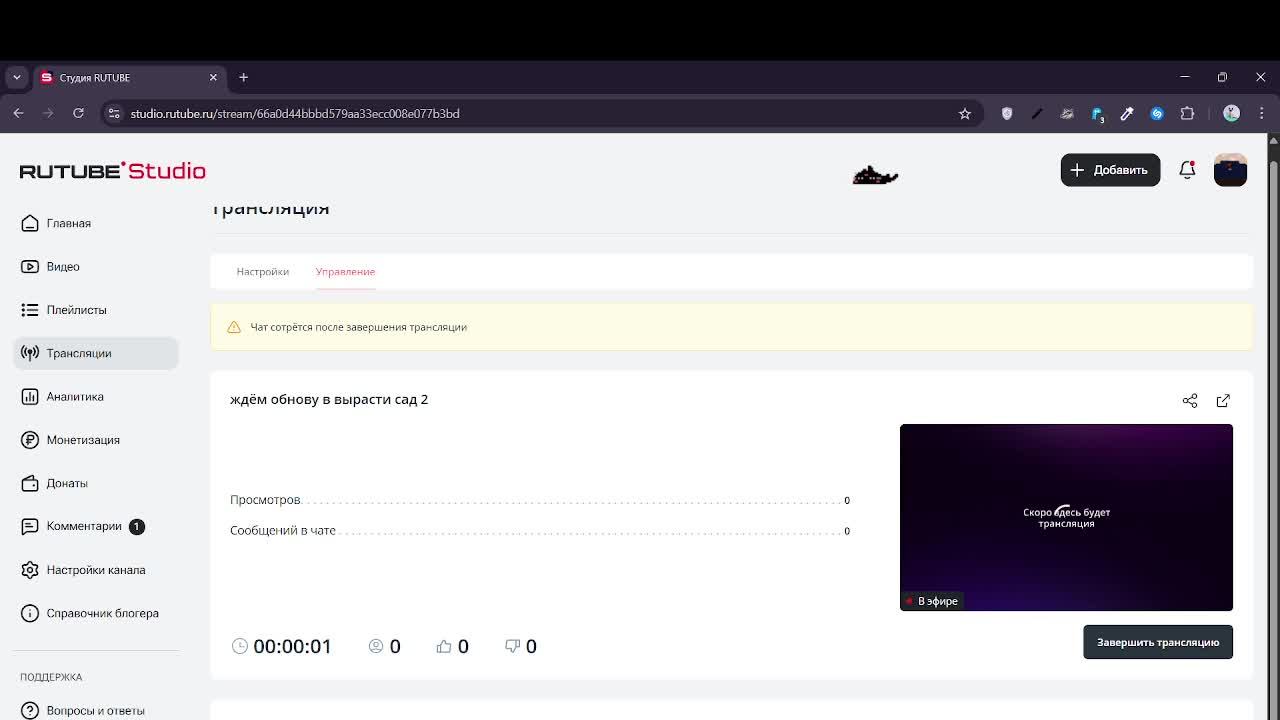Click the Добавить button
This screenshot has width=1280, height=720.
tap(1110, 170)
